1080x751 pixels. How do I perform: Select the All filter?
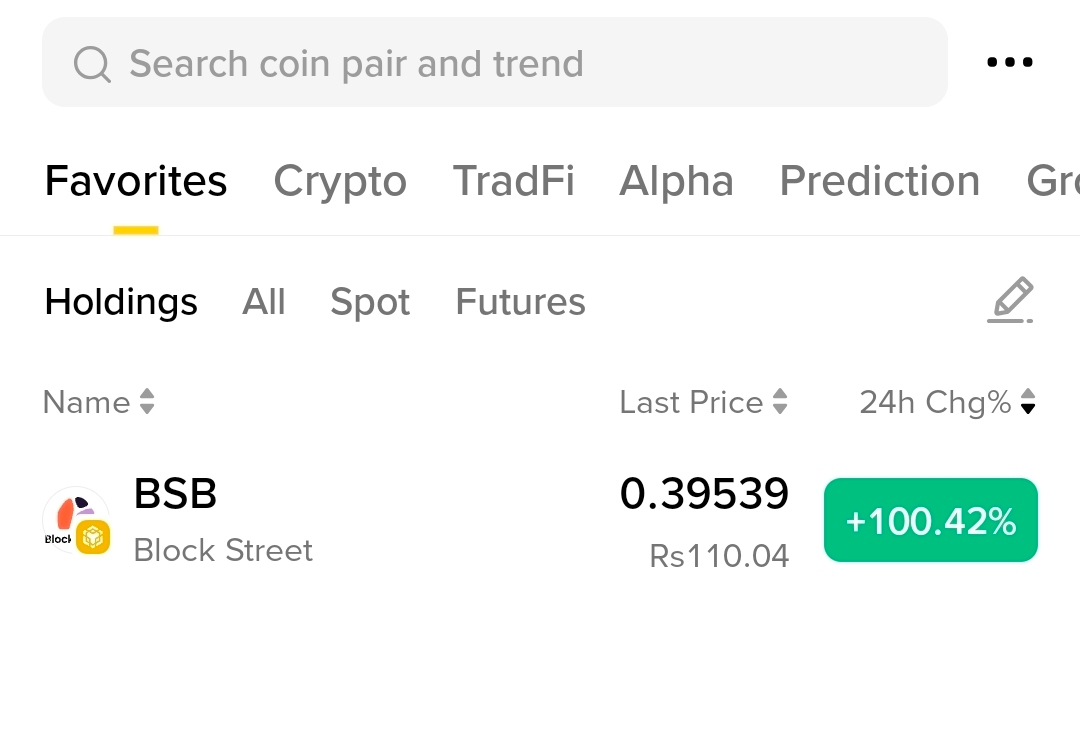tap(264, 302)
